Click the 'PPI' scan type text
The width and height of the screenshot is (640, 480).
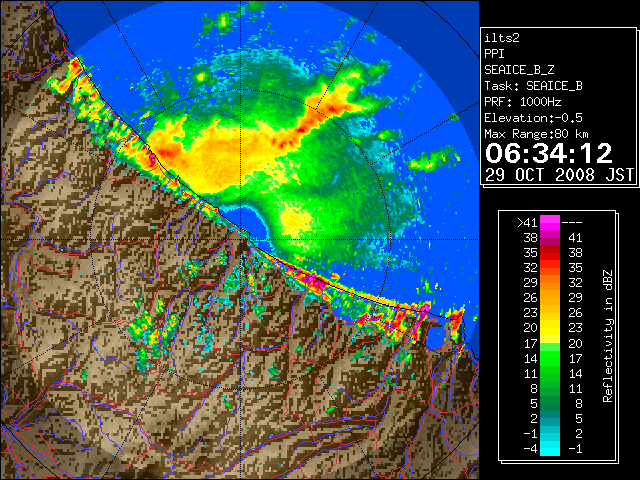pos(494,54)
